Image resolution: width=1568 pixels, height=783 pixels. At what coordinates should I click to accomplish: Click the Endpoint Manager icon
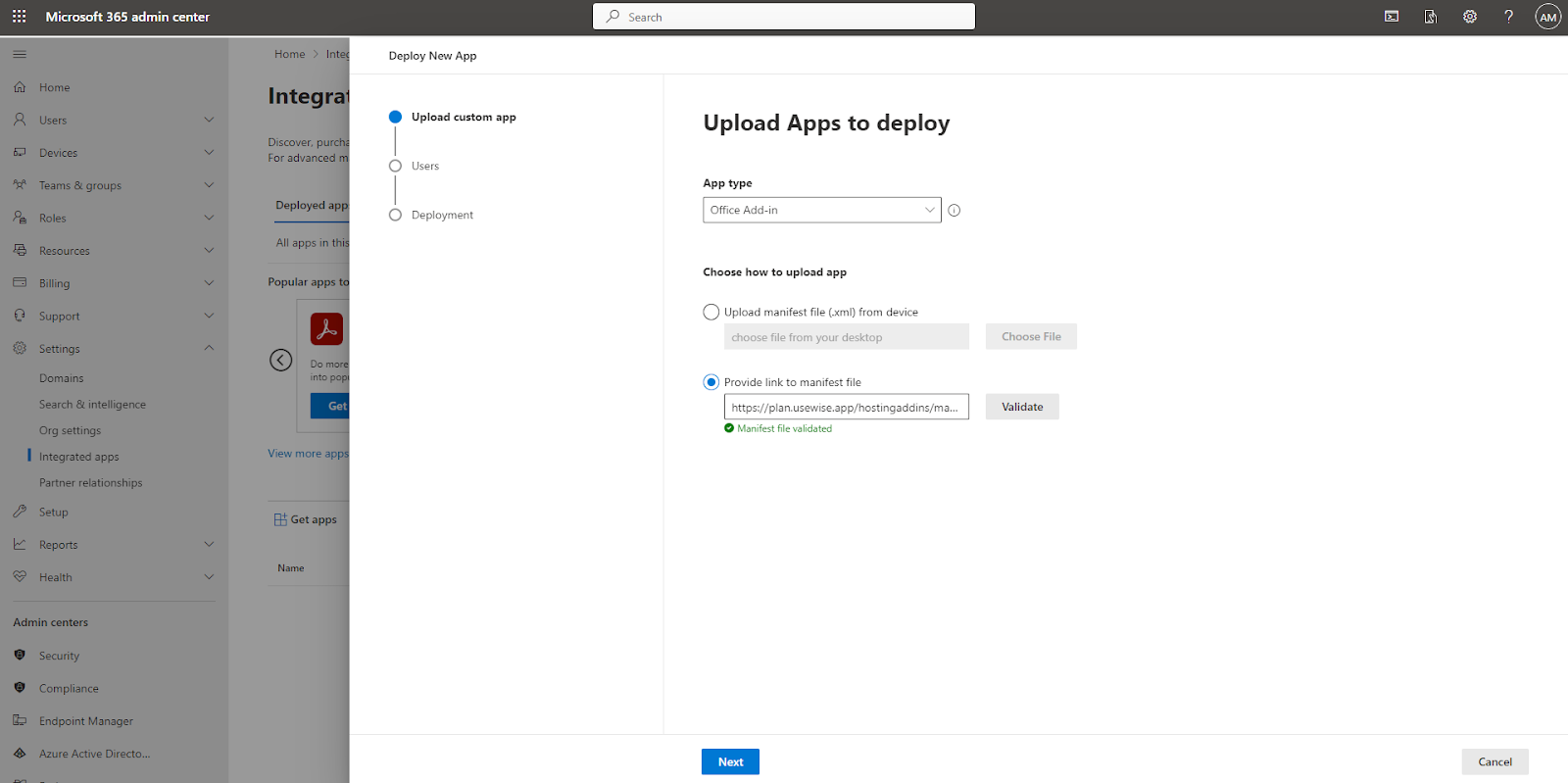tap(20, 720)
